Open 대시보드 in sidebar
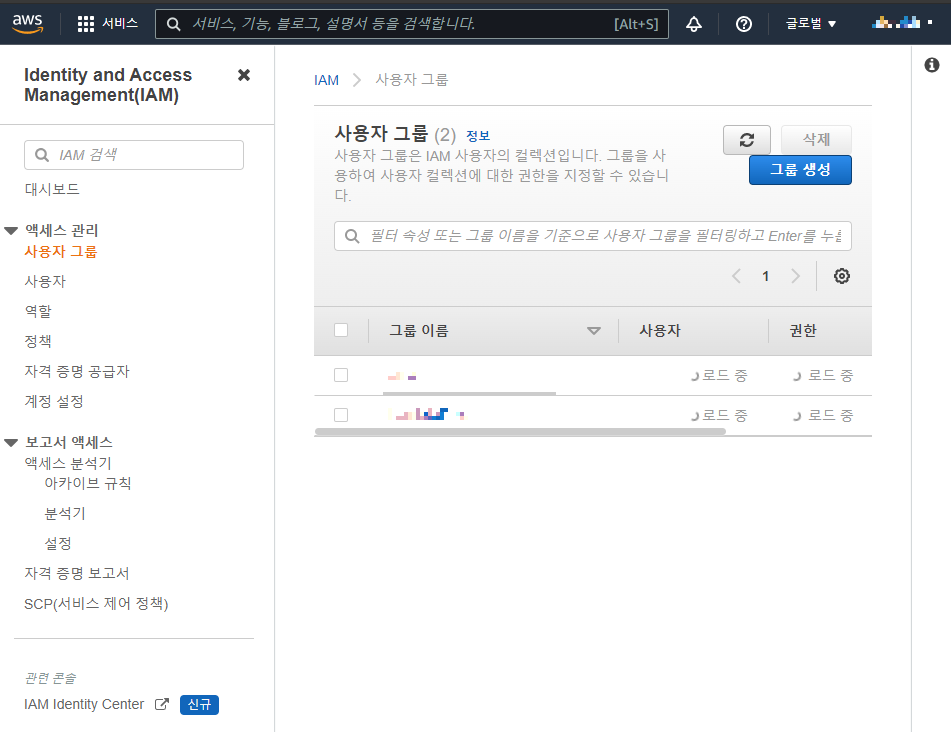The image size is (951, 732). 52,189
